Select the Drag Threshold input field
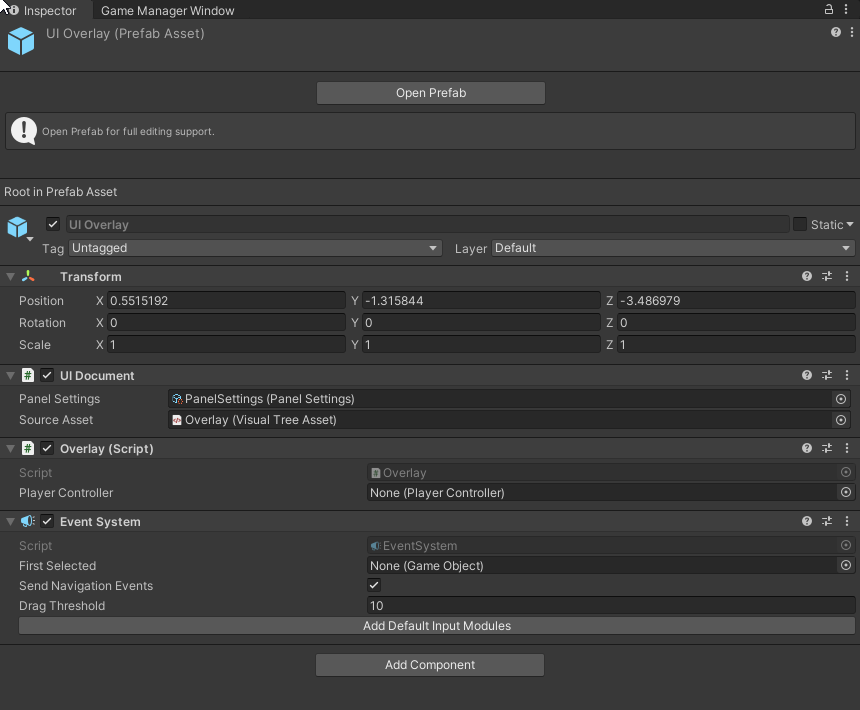860x710 pixels. coord(600,605)
